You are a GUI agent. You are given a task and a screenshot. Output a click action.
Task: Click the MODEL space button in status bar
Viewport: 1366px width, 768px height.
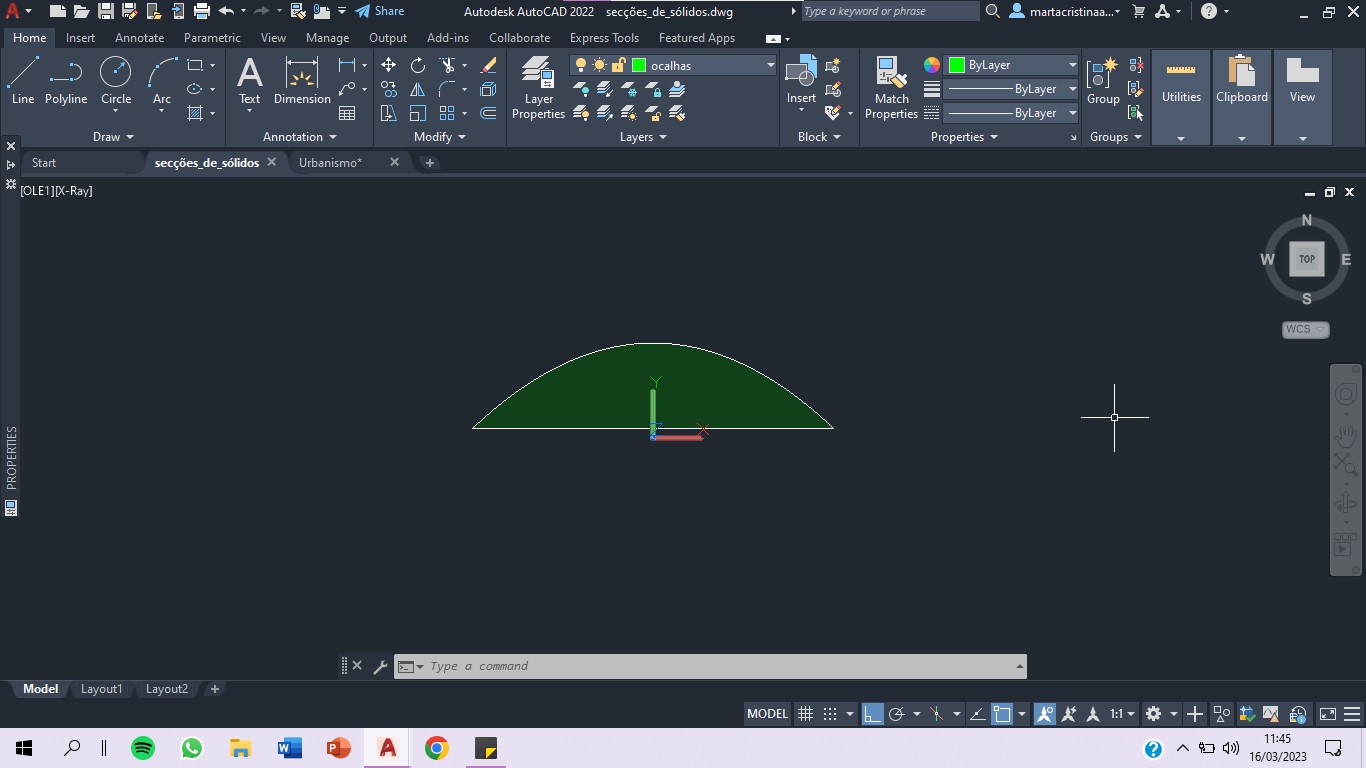pyautogui.click(x=768, y=714)
